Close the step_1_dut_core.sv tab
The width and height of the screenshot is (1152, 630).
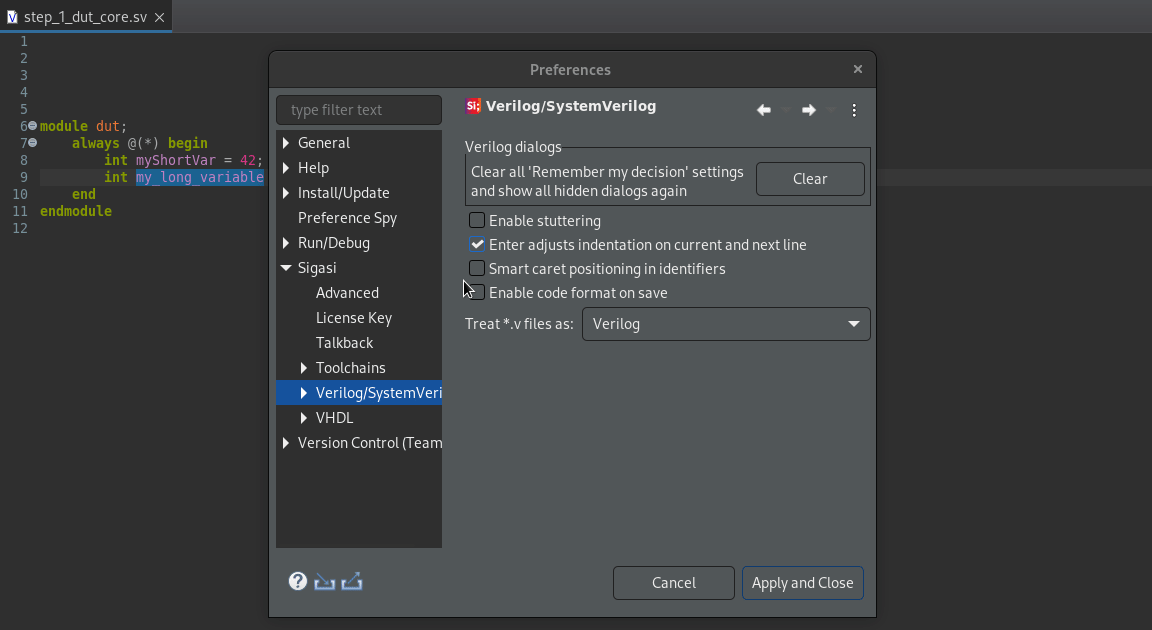click(159, 17)
